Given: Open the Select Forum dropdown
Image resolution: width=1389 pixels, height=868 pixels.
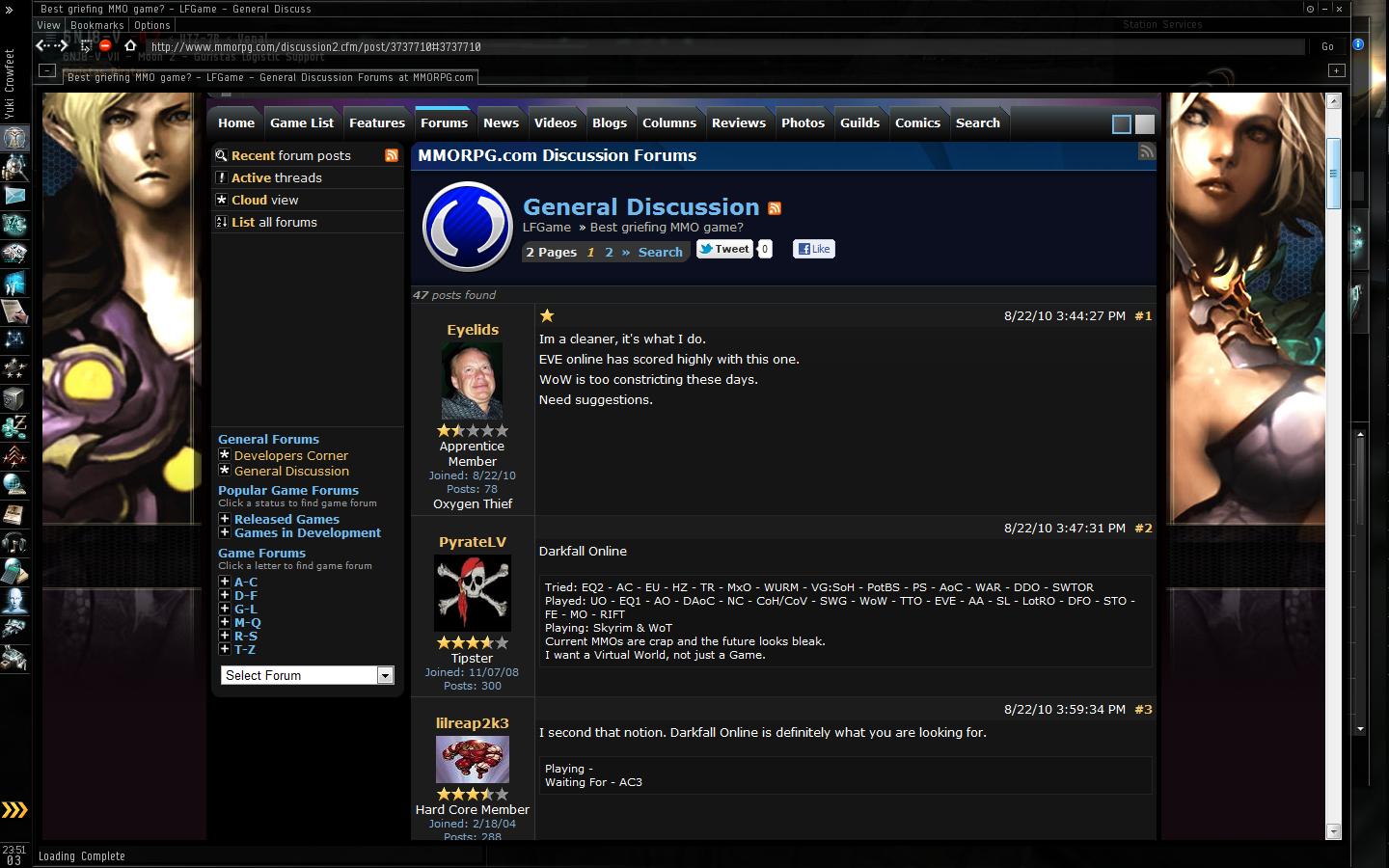Looking at the screenshot, I should pyautogui.click(x=308, y=675).
